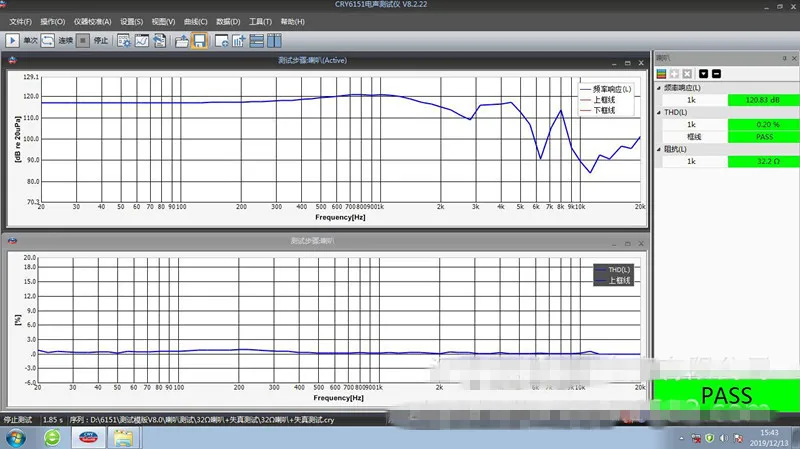Image resolution: width=800 pixels, height=449 pixels.
Task: Open File Explorer from the taskbar
Action: click(123, 438)
